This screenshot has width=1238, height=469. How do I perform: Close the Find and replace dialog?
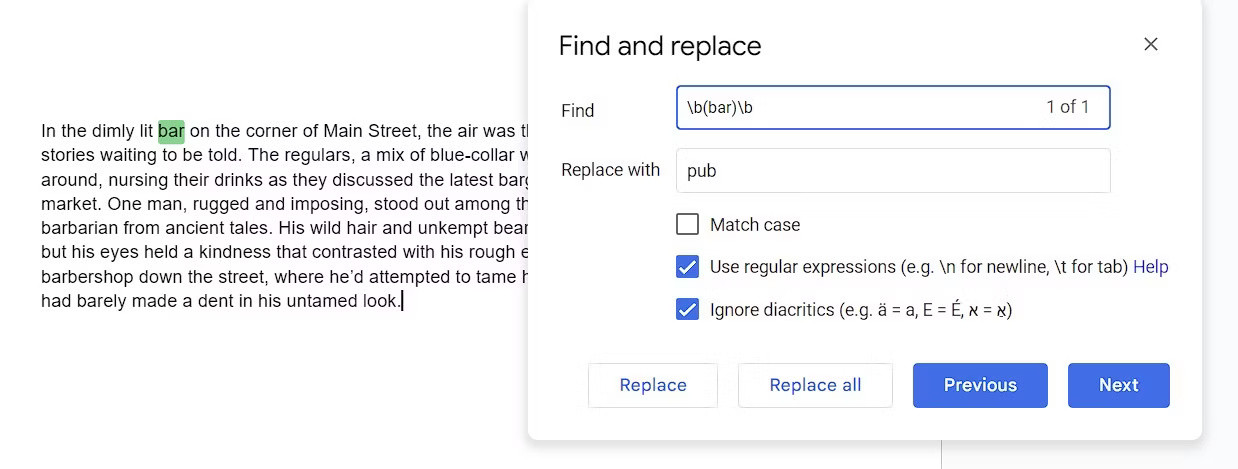tap(1151, 44)
